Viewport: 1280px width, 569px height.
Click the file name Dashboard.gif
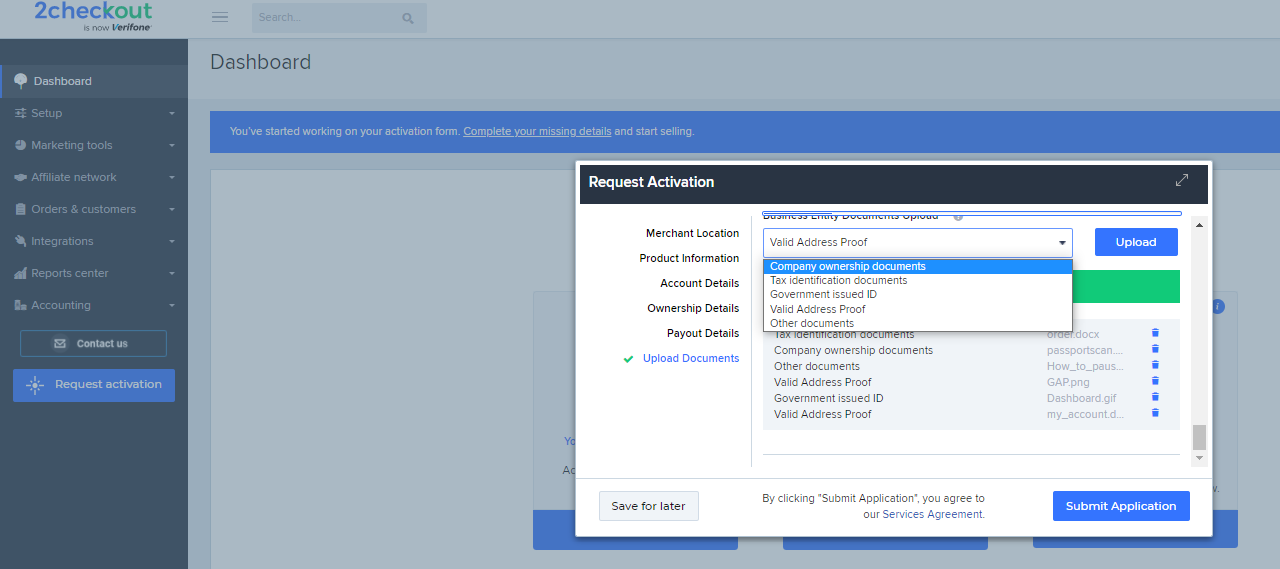click(1081, 398)
